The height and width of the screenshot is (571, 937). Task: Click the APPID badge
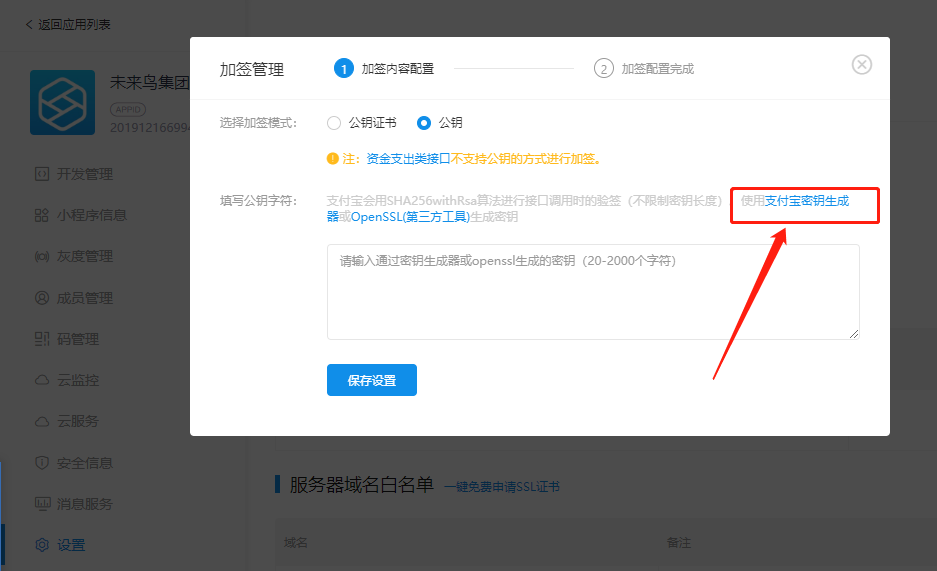tap(128, 109)
